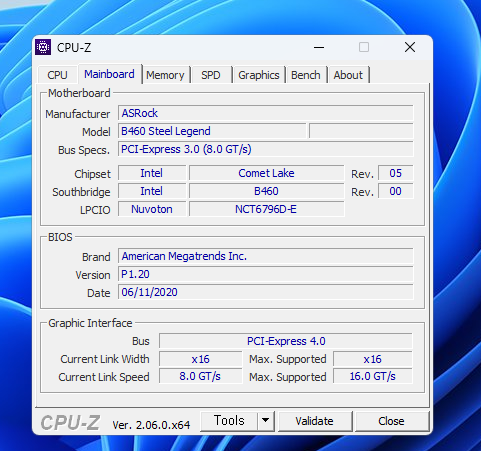Click the Close button at bottom
481x451 pixels.
click(391, 421)
